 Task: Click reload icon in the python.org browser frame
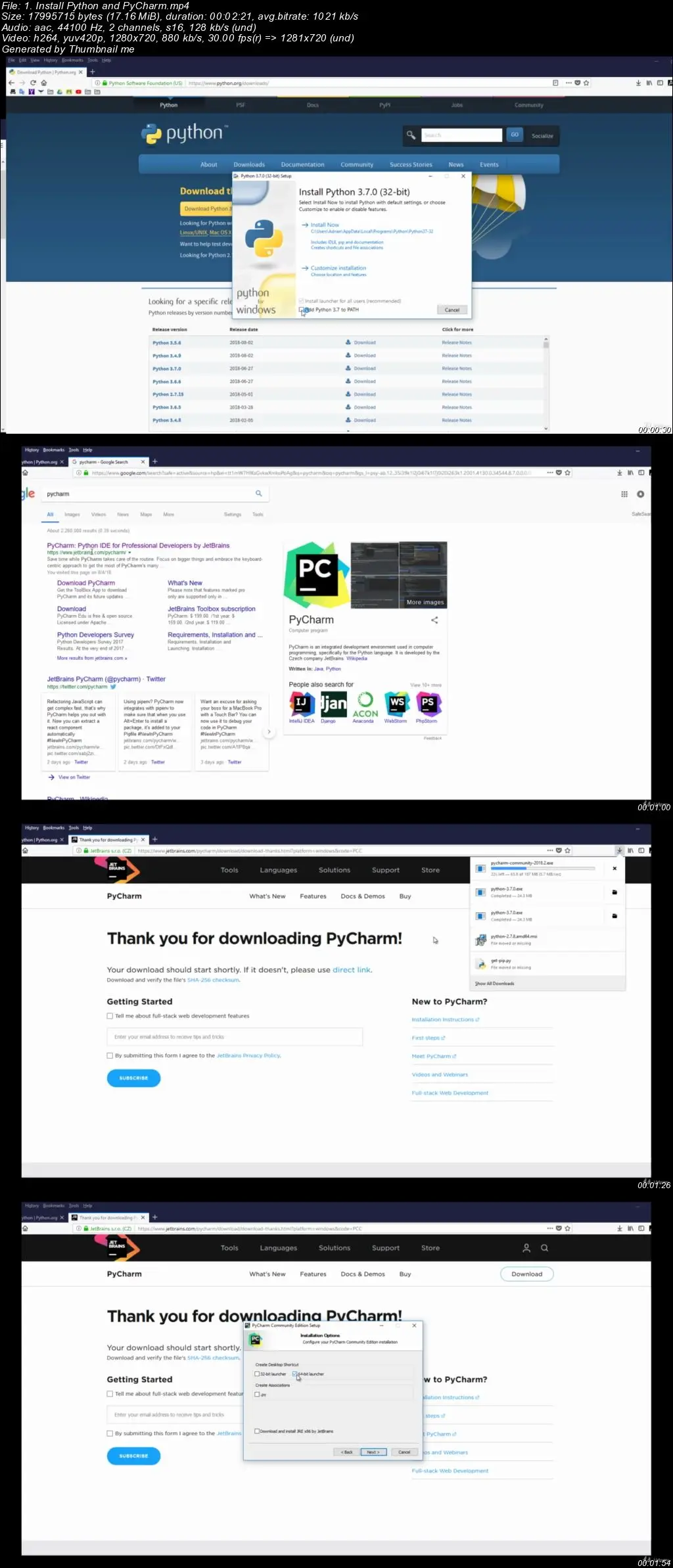click(x=33, y=83)
